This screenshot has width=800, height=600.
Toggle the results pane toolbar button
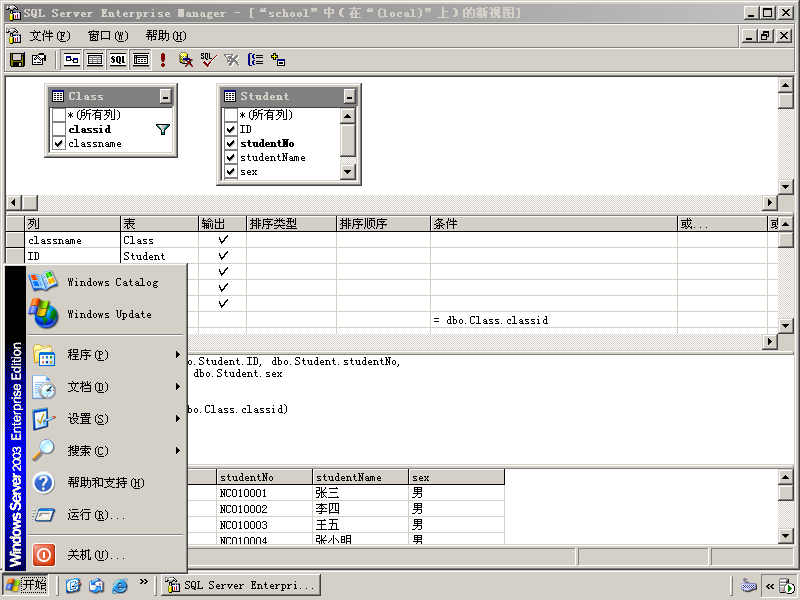pos(141,60)
